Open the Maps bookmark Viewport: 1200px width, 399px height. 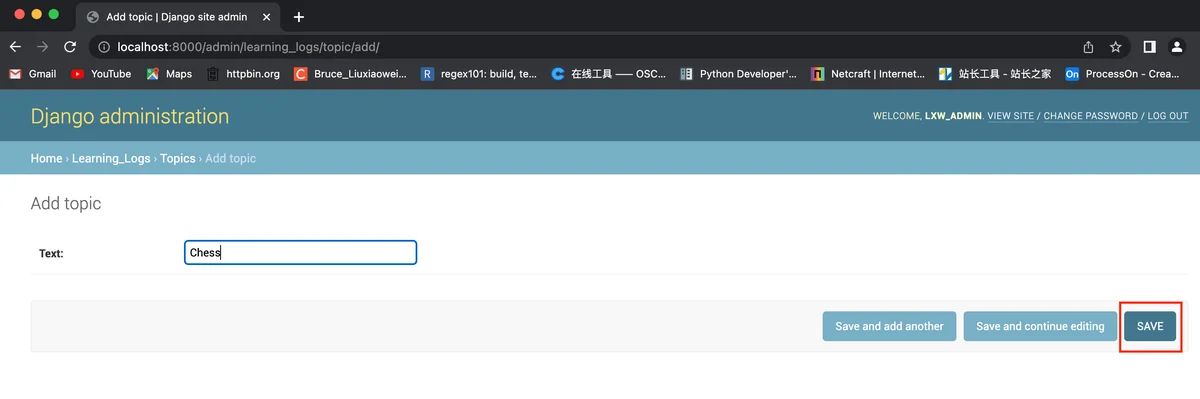click(169, 74)
